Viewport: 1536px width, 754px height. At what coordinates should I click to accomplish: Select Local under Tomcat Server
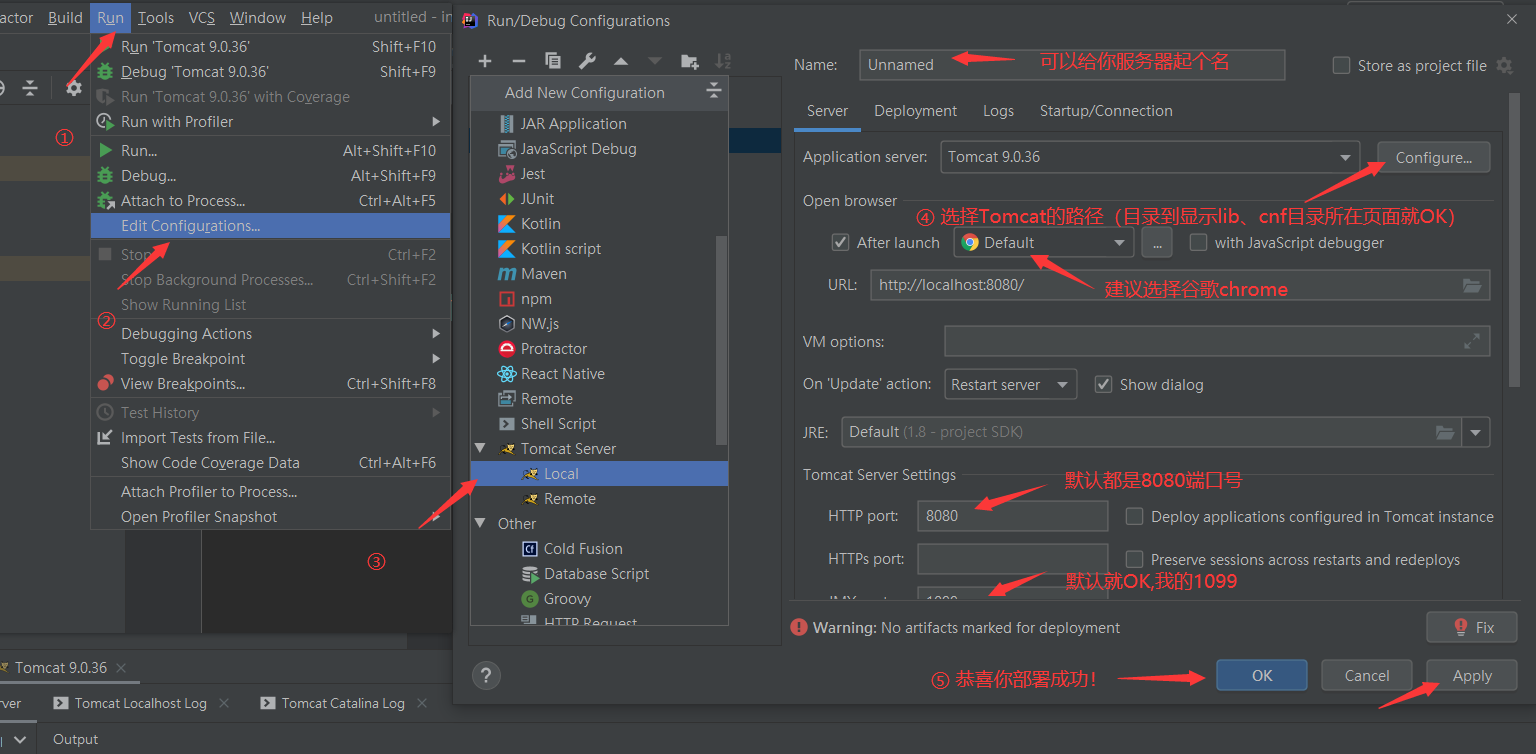click(x=599, y=473)
